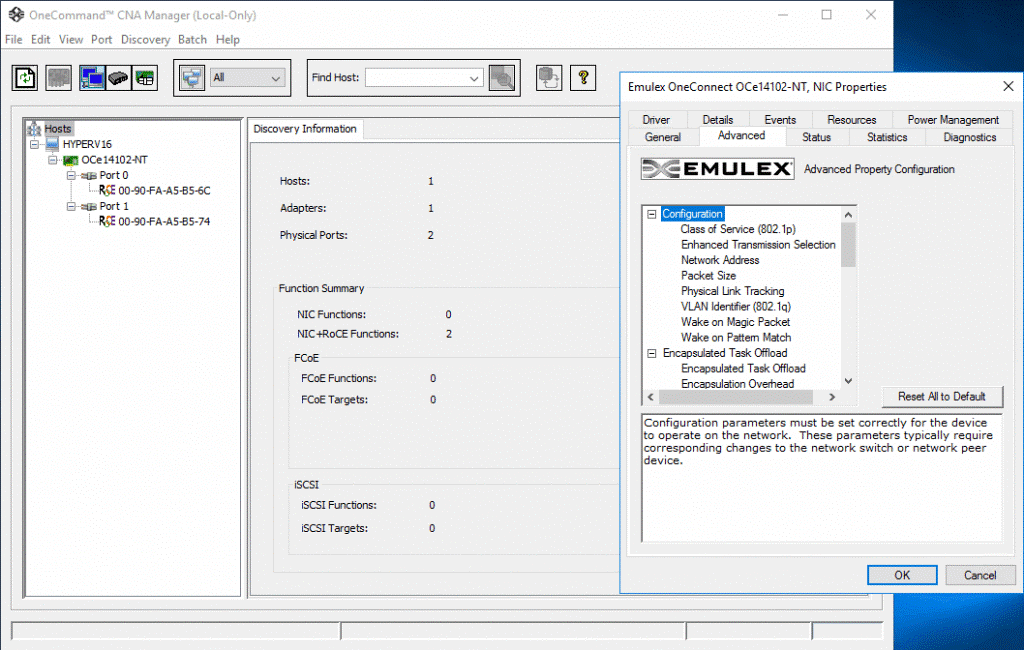1024x650 pixels.
Task: Click the OneCommand app icon in title bar
Action: [x=16, y=14]
